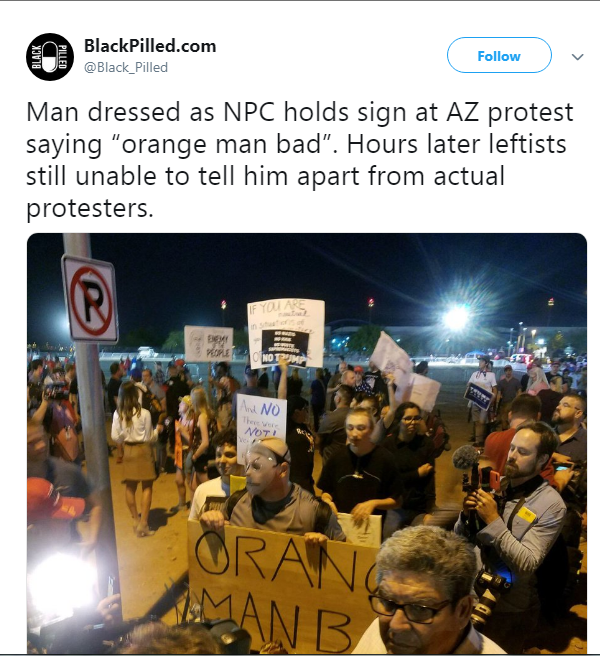Click the 'And NO' handwritten sign
600x656 pixels.
(262, 423)
